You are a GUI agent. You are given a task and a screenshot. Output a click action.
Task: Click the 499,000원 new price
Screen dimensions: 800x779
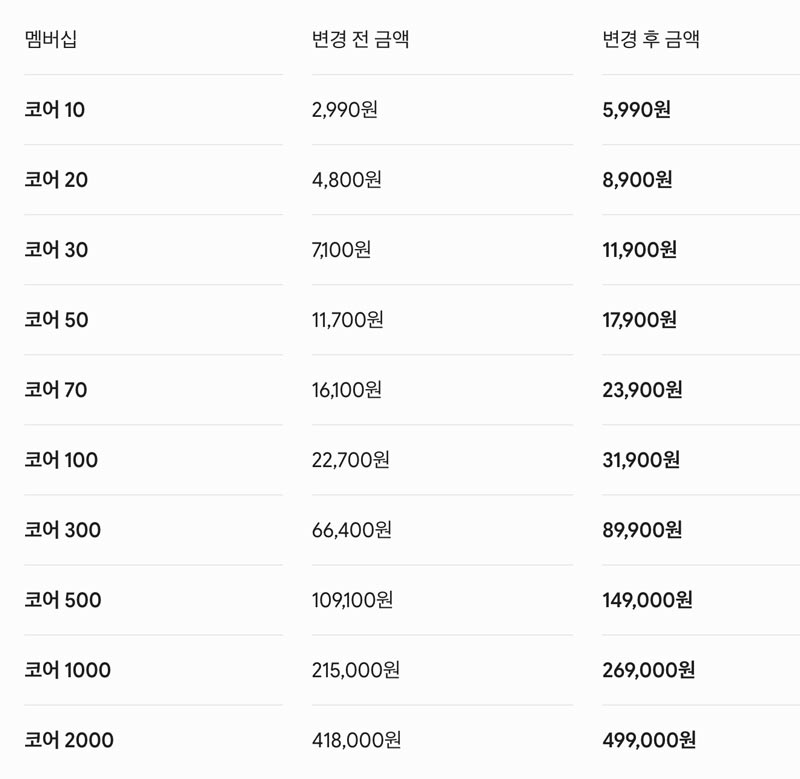[648, 740]
